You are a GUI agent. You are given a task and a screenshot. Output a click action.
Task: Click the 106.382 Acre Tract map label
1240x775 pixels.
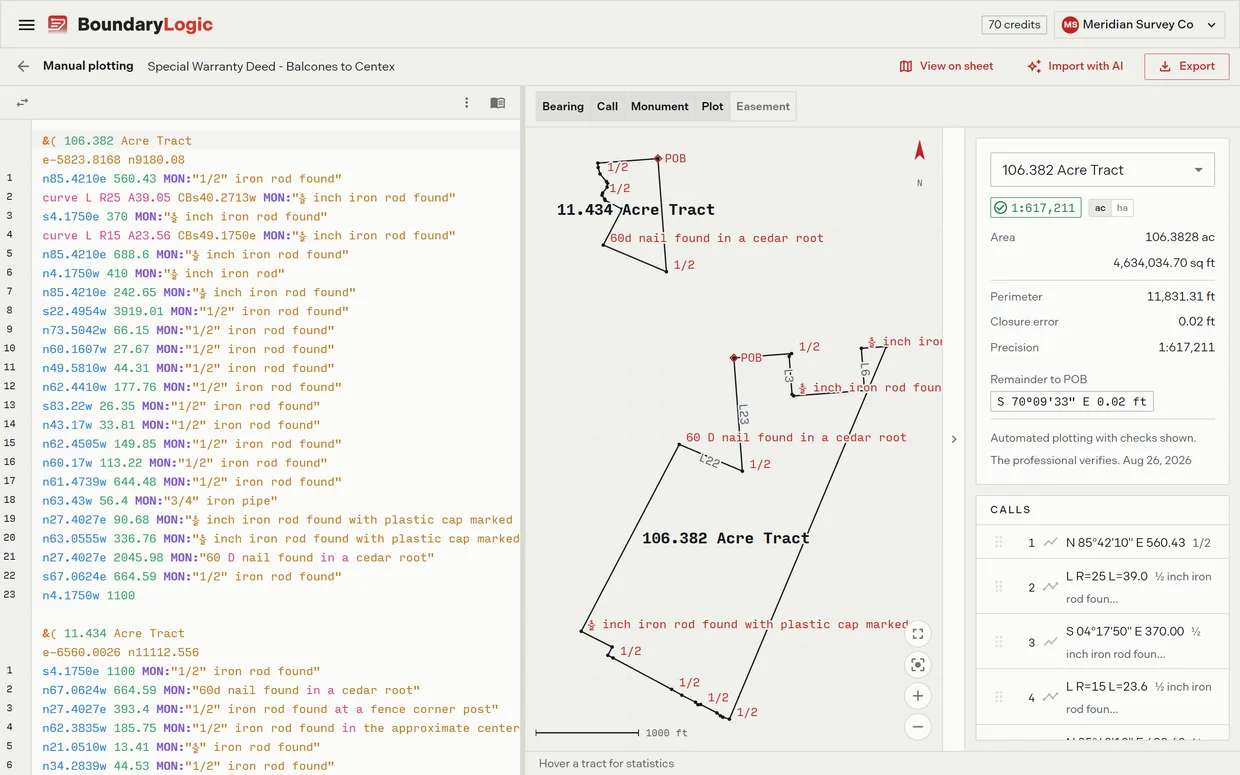725,538
